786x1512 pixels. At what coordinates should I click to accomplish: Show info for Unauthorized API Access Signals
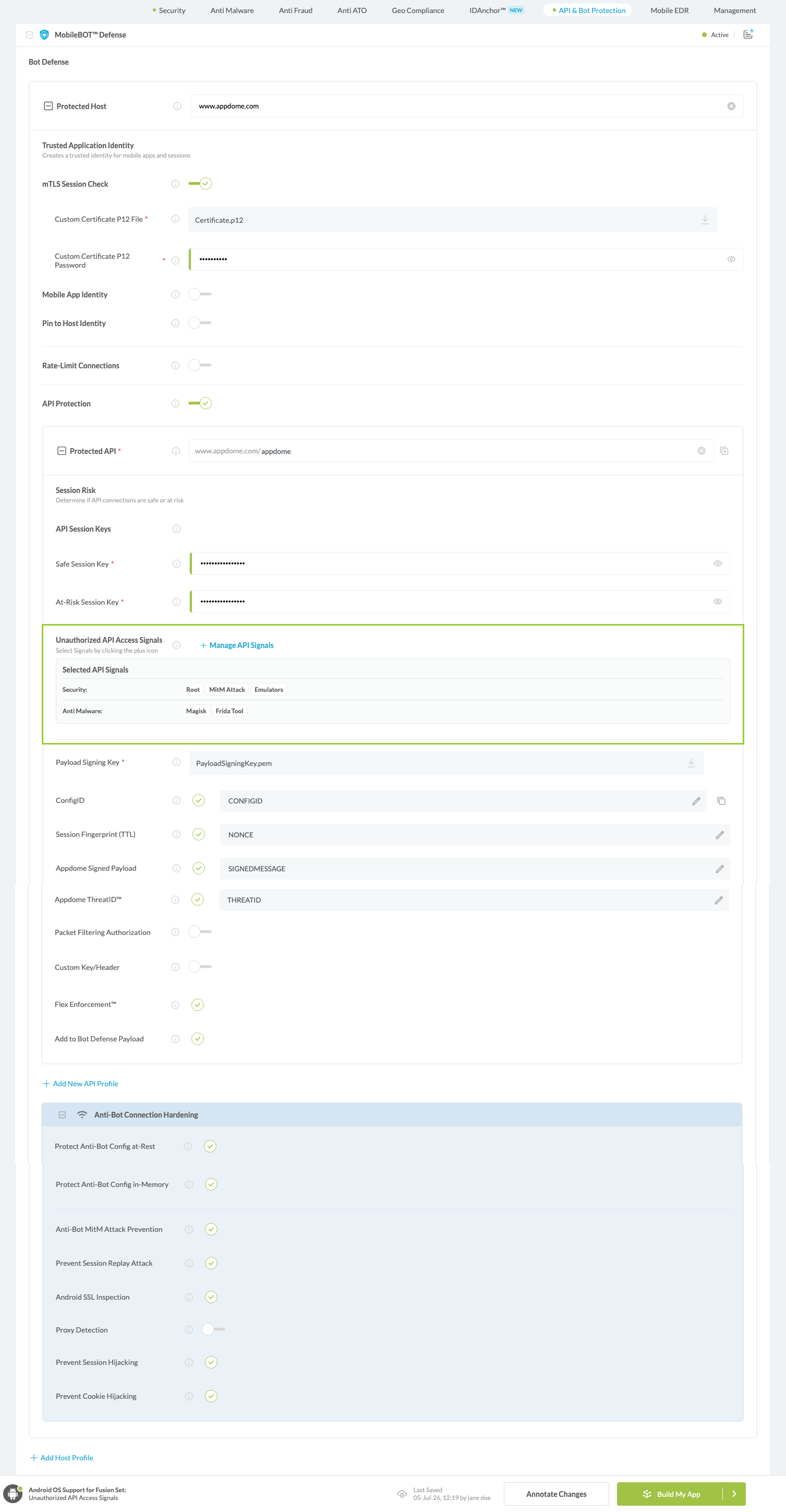(x=177, y=645)
